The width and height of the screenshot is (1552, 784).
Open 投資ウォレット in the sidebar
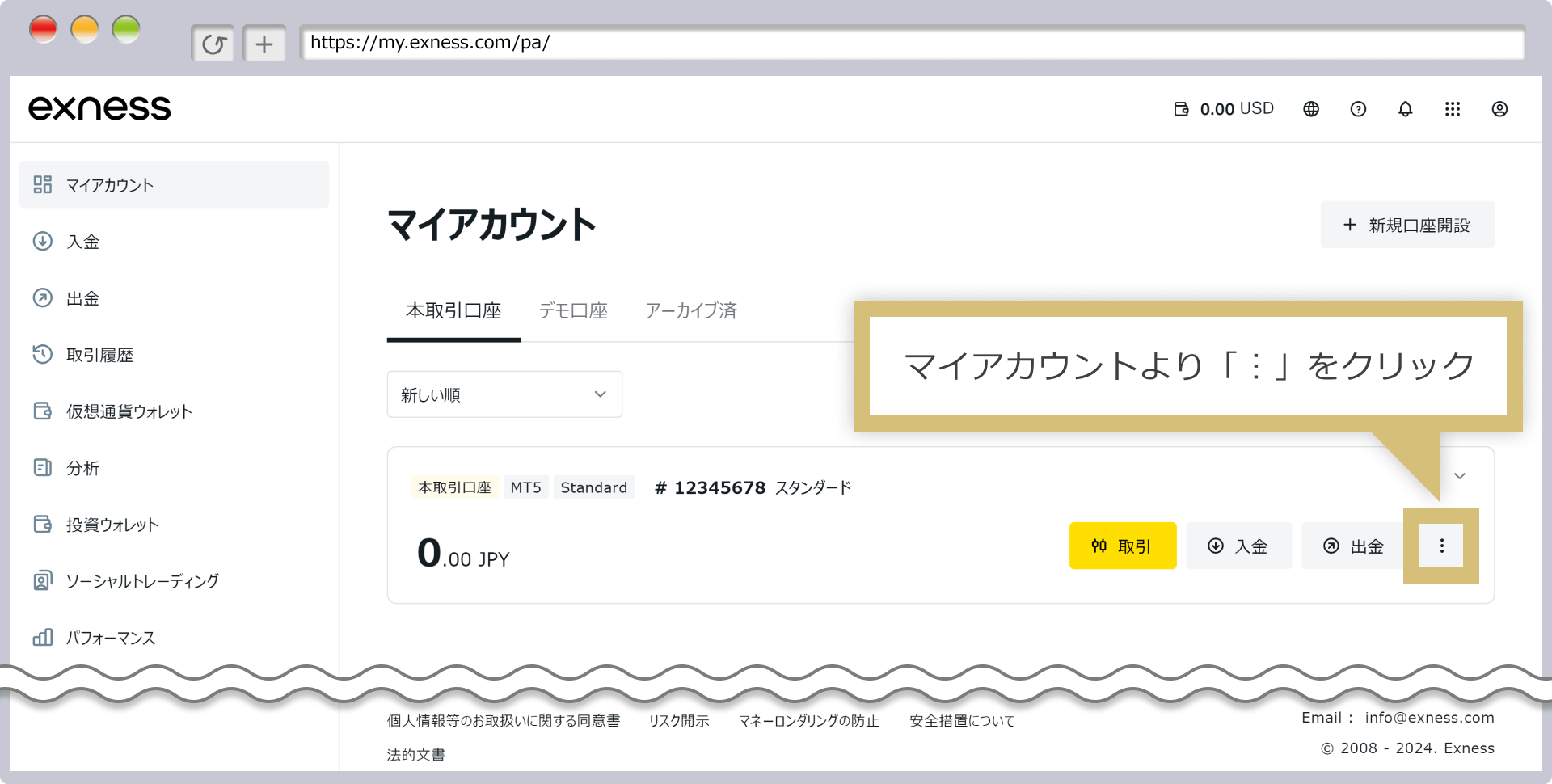point(174,524)
